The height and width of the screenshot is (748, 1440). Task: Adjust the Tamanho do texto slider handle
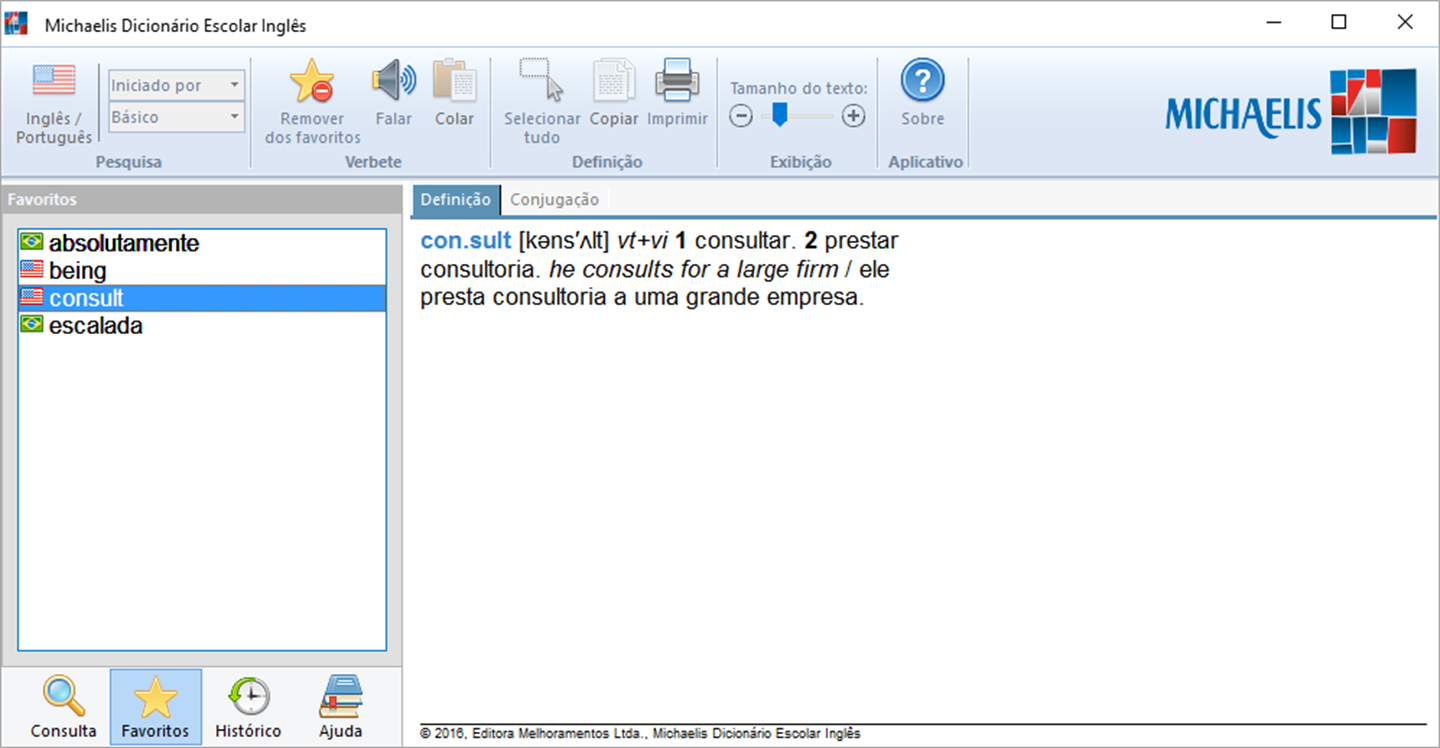click(x=780, y=116)
